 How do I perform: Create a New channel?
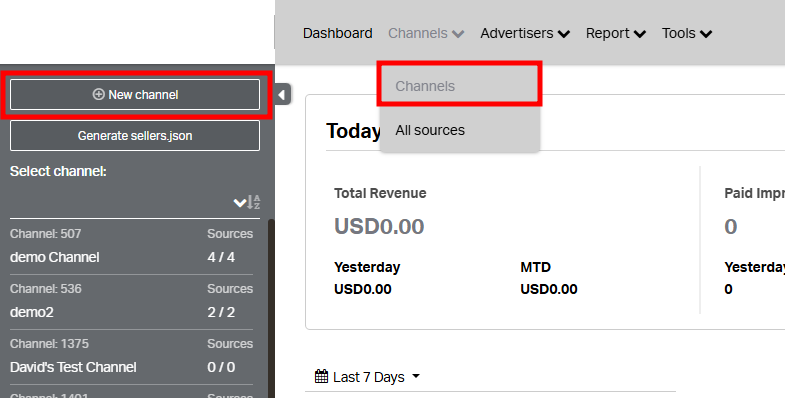[x=135, y=95]
